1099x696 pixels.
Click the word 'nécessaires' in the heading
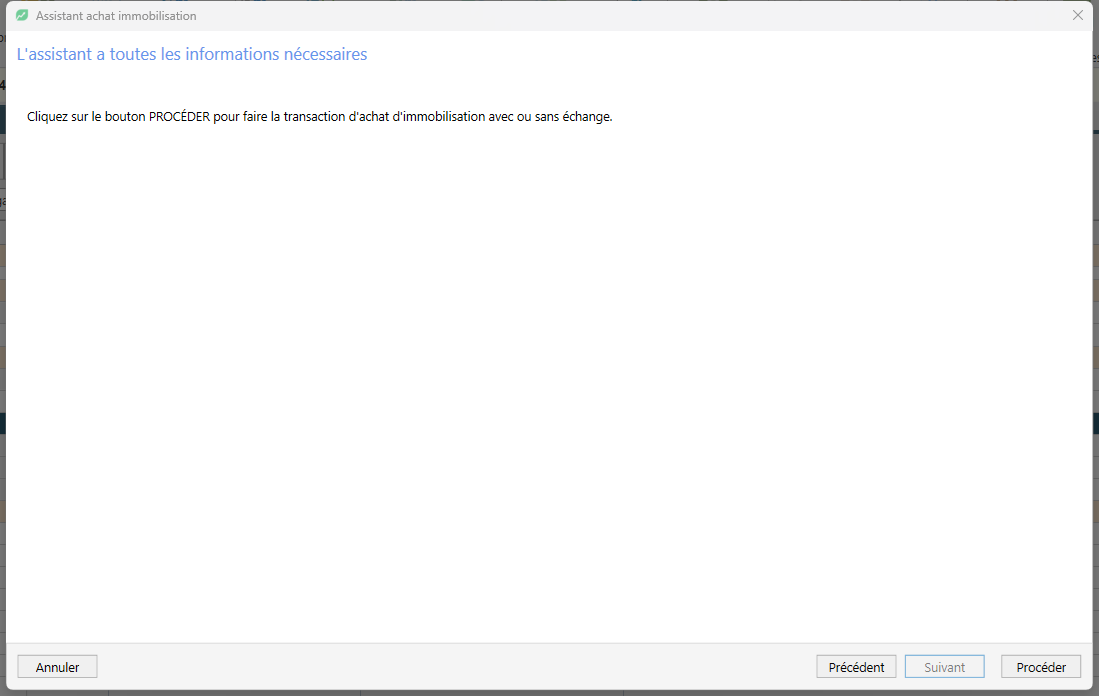pyautogui.click(x=325, y=54)
